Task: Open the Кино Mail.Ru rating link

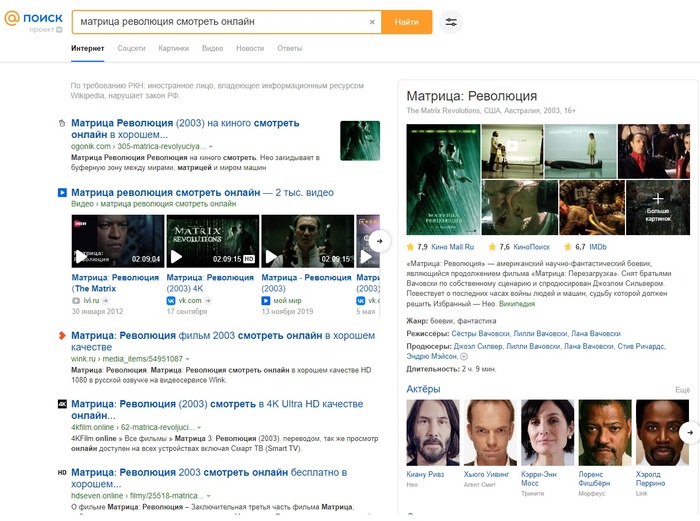Action: [x=452, y=247]
